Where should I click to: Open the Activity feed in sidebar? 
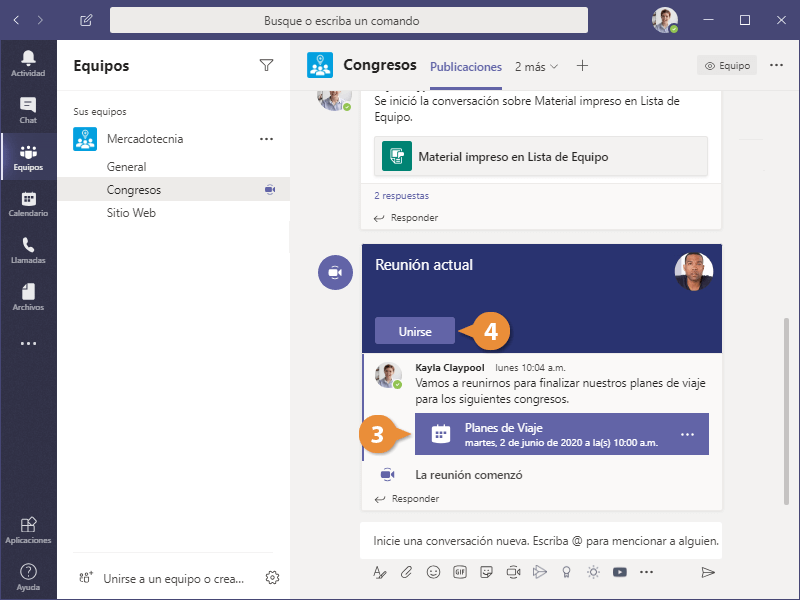28,62
